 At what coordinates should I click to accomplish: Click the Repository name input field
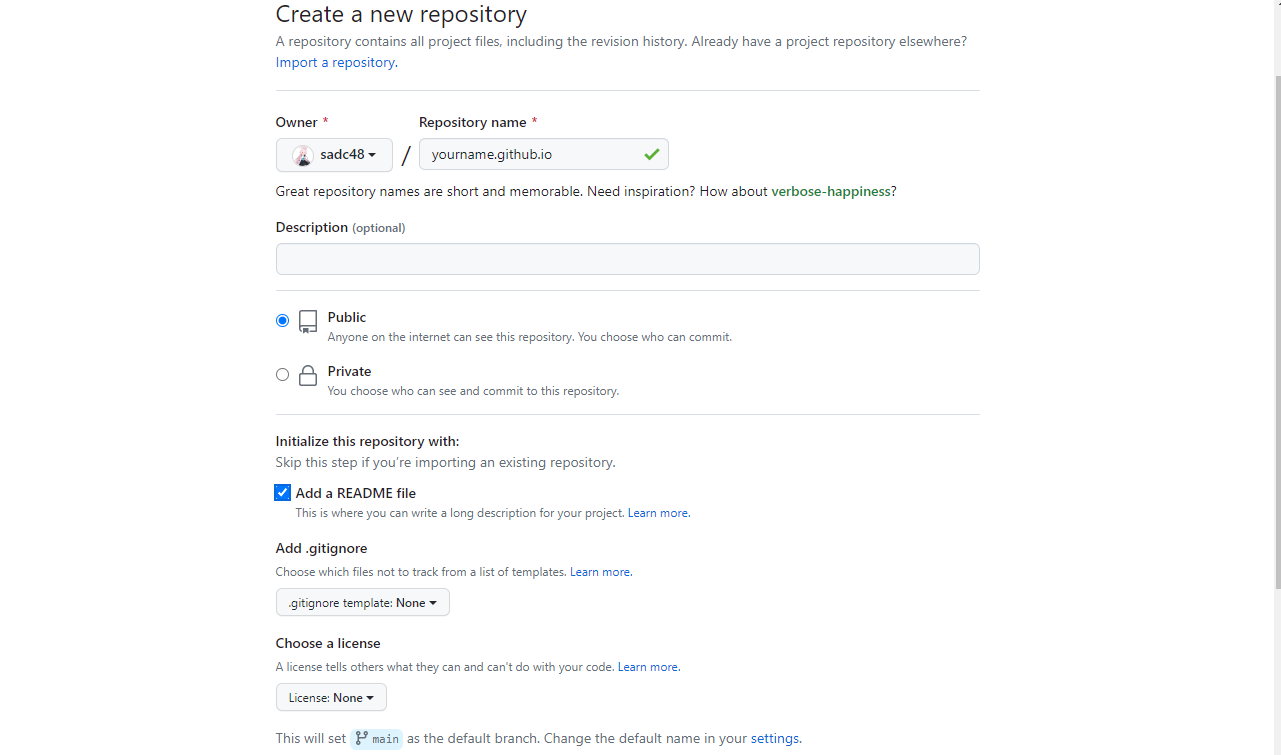pos(543,154)
